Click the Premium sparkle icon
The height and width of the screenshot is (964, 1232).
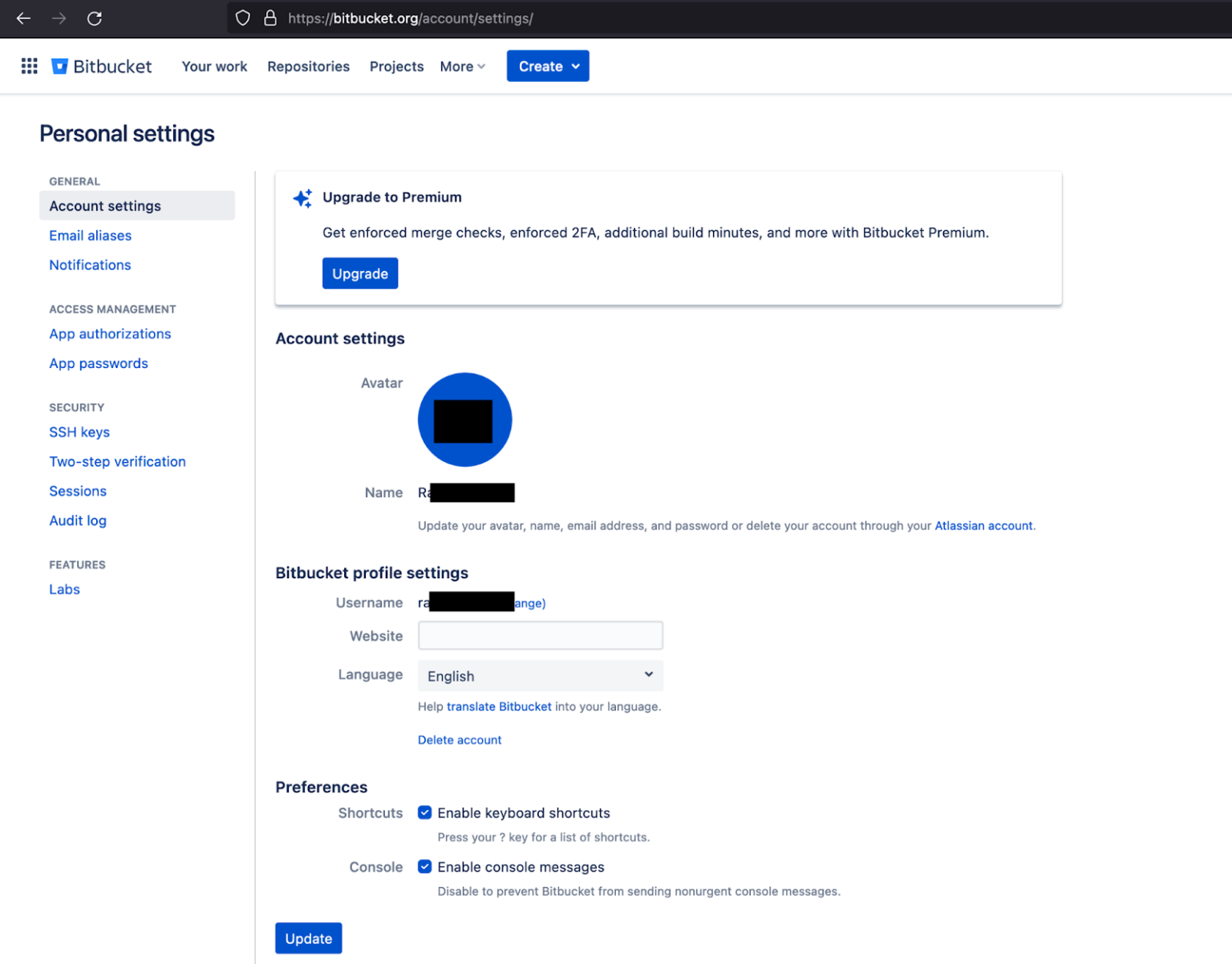coord(302,197)
